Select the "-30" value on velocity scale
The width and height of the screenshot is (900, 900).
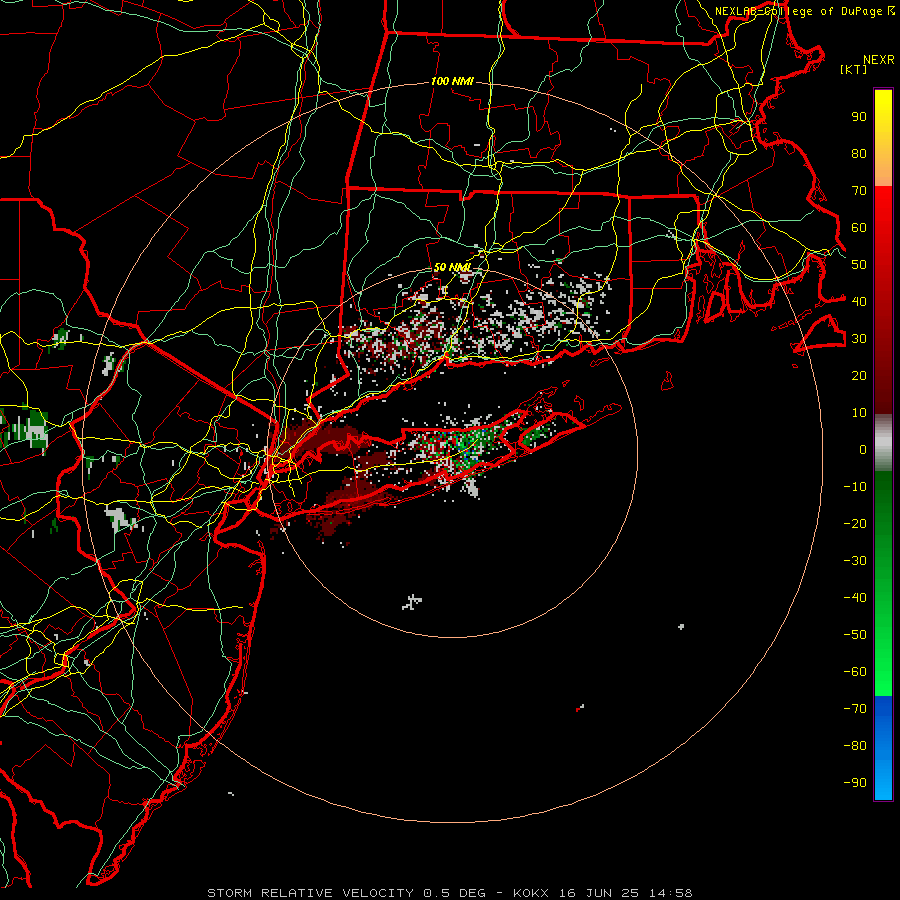855,561
